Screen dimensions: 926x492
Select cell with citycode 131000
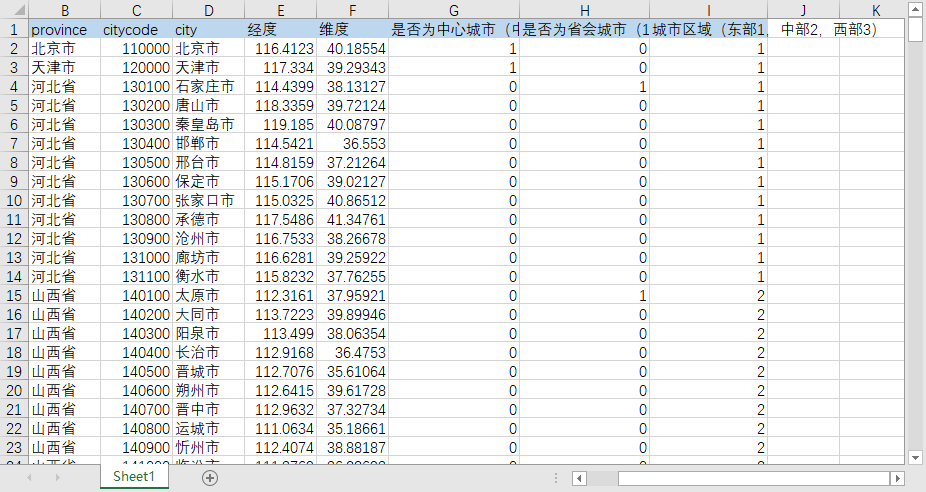[x=136, y=258]
